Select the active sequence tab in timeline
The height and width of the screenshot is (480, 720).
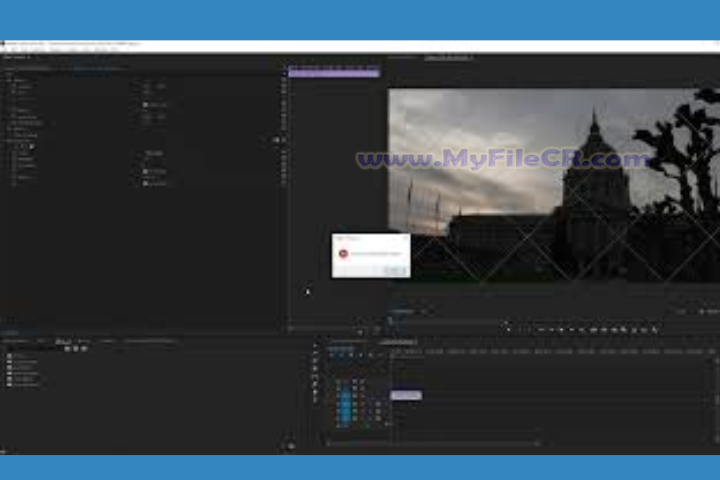click(398, 342)
